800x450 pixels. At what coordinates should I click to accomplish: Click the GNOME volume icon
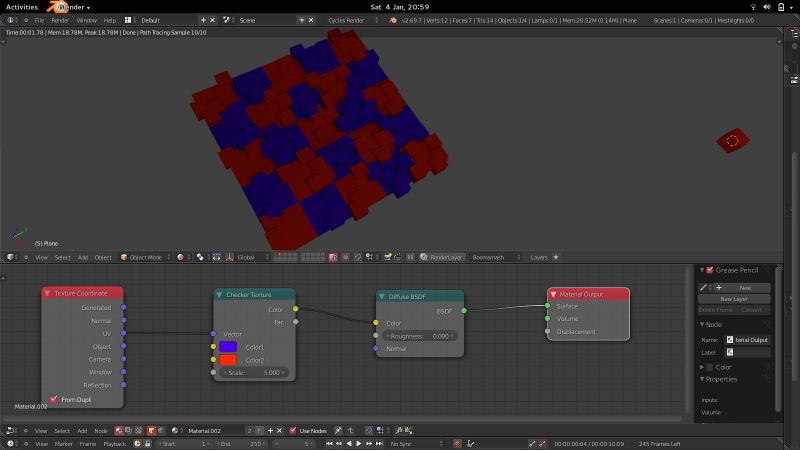click(x=767, y=7)
